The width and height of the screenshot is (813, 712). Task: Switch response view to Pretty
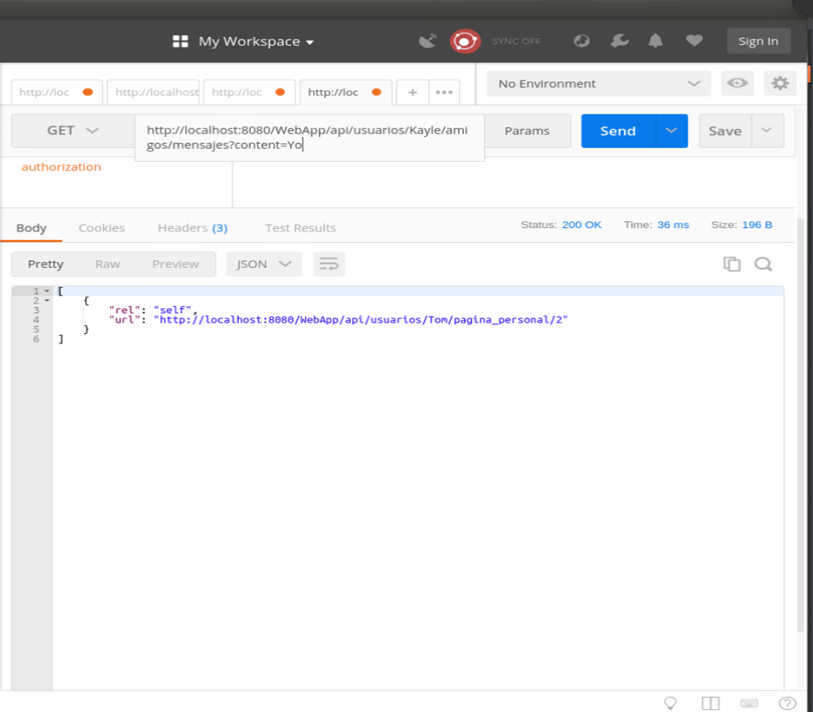(x=46, y=264)
